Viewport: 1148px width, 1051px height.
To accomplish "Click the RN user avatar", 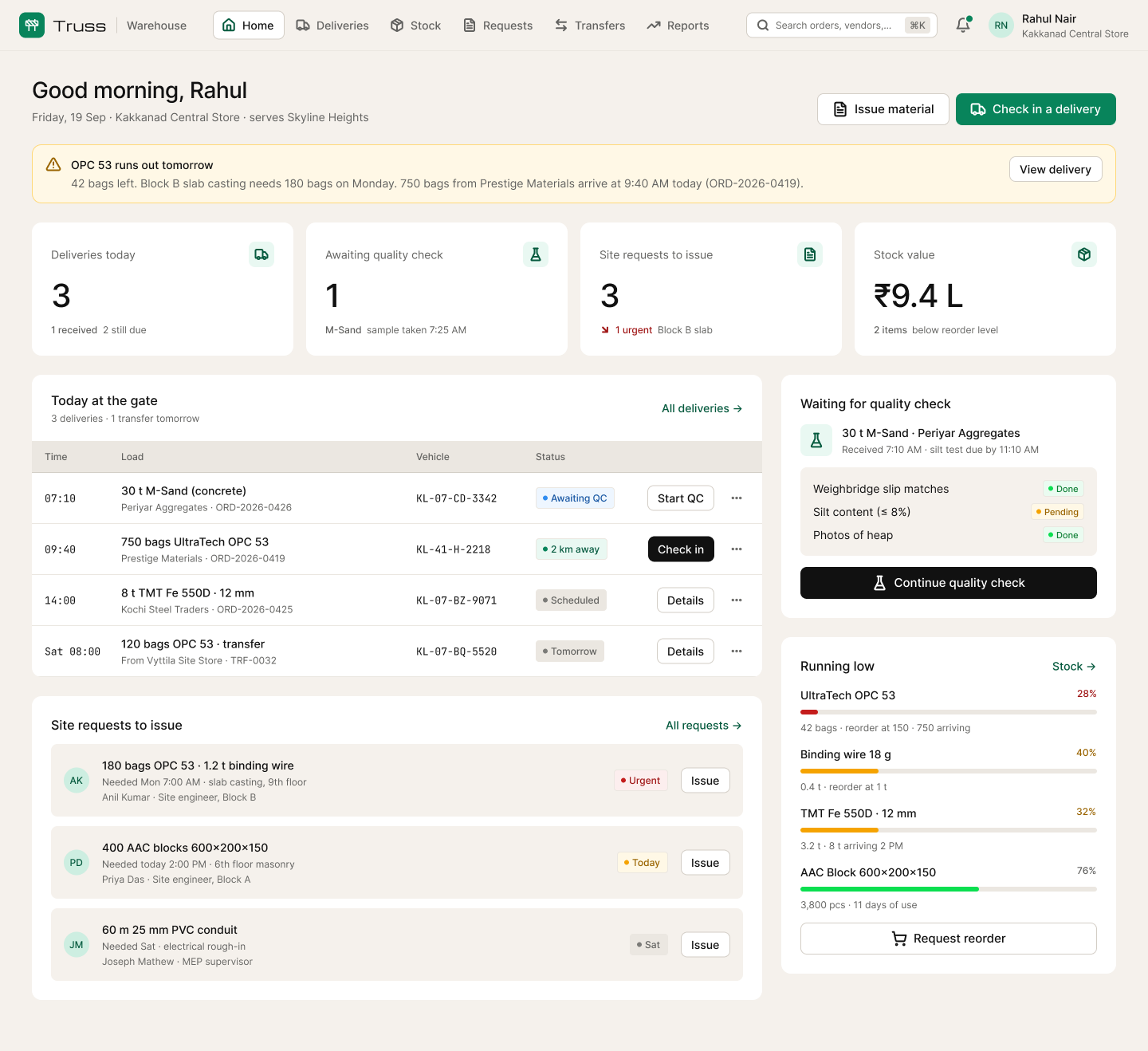I will click(x=1001, y=26).
